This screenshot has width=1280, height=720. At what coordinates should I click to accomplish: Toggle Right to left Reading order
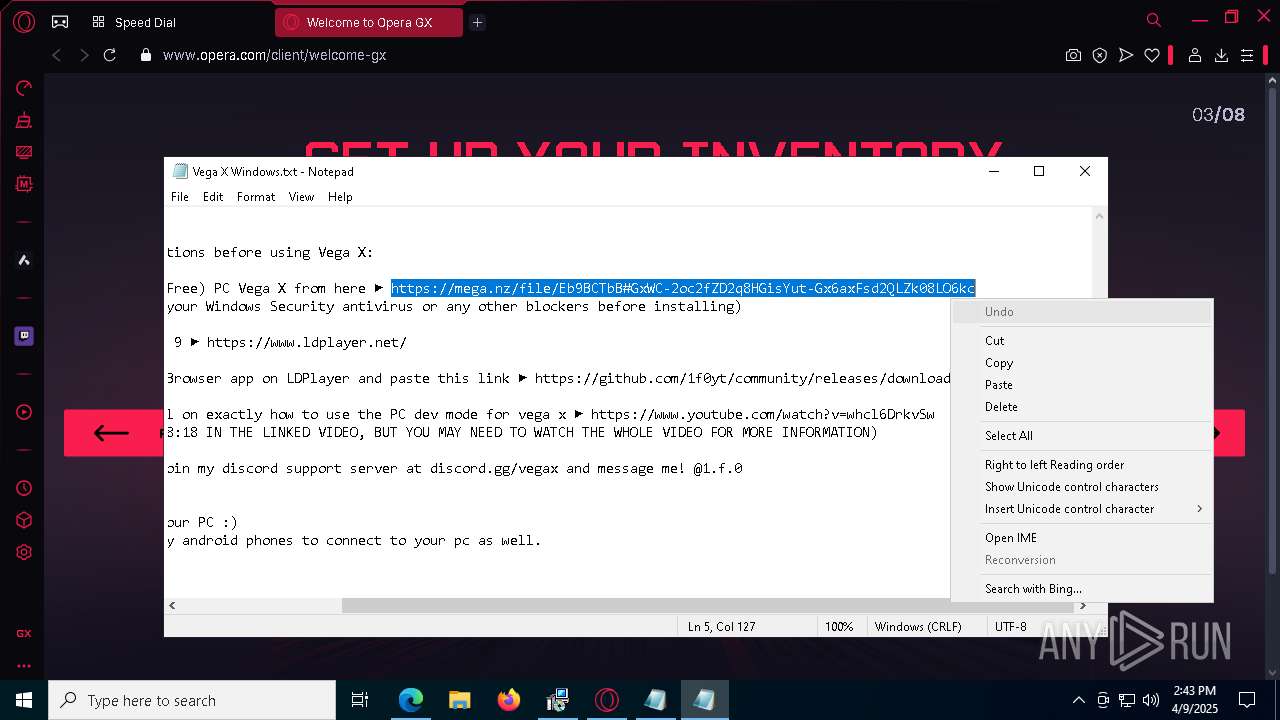[x=1082, y=465]
